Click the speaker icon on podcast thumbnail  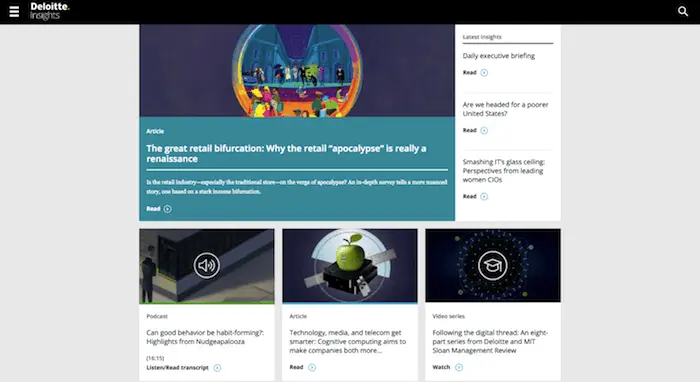(x=207, y=266)
